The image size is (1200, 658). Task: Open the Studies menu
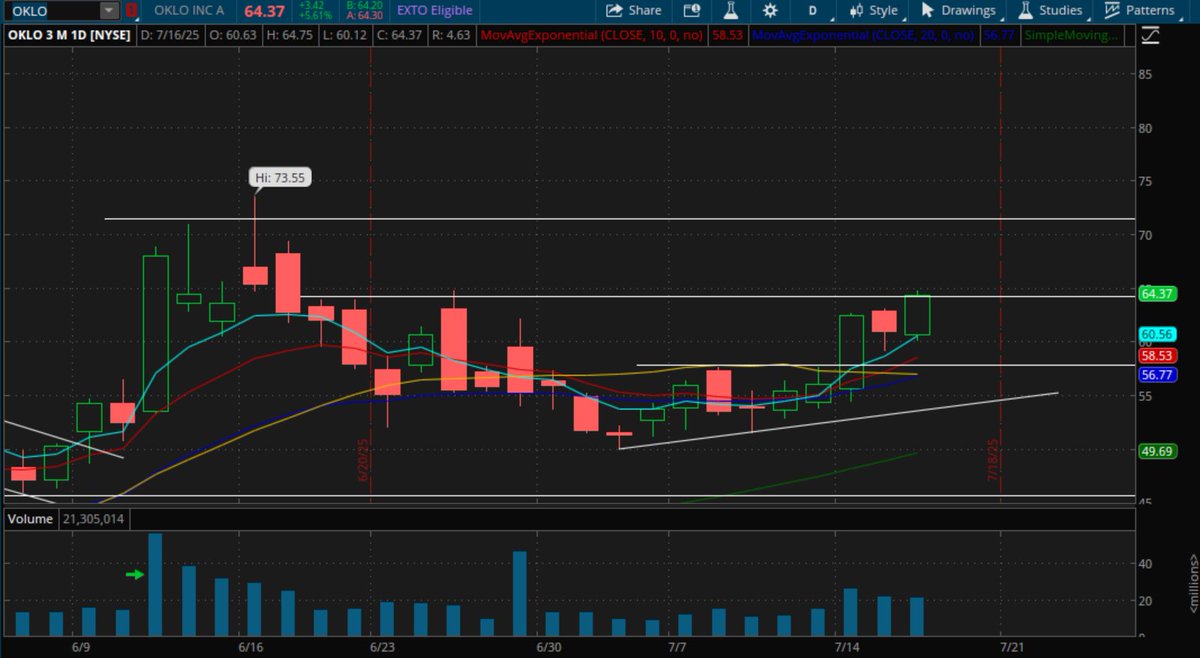click(x=1050, y=11)
